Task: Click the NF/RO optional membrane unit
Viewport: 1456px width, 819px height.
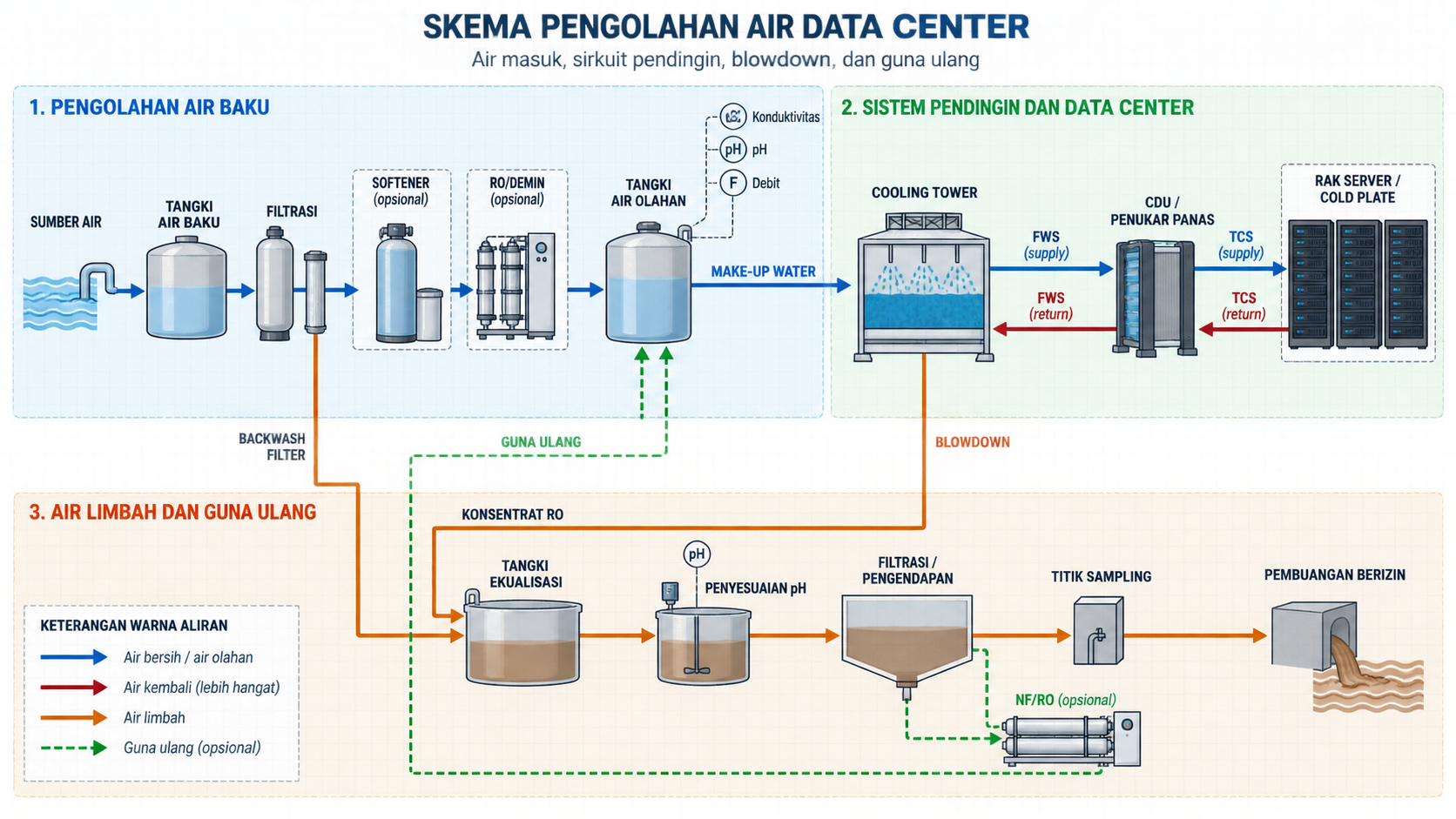Action: point(1071,738)
